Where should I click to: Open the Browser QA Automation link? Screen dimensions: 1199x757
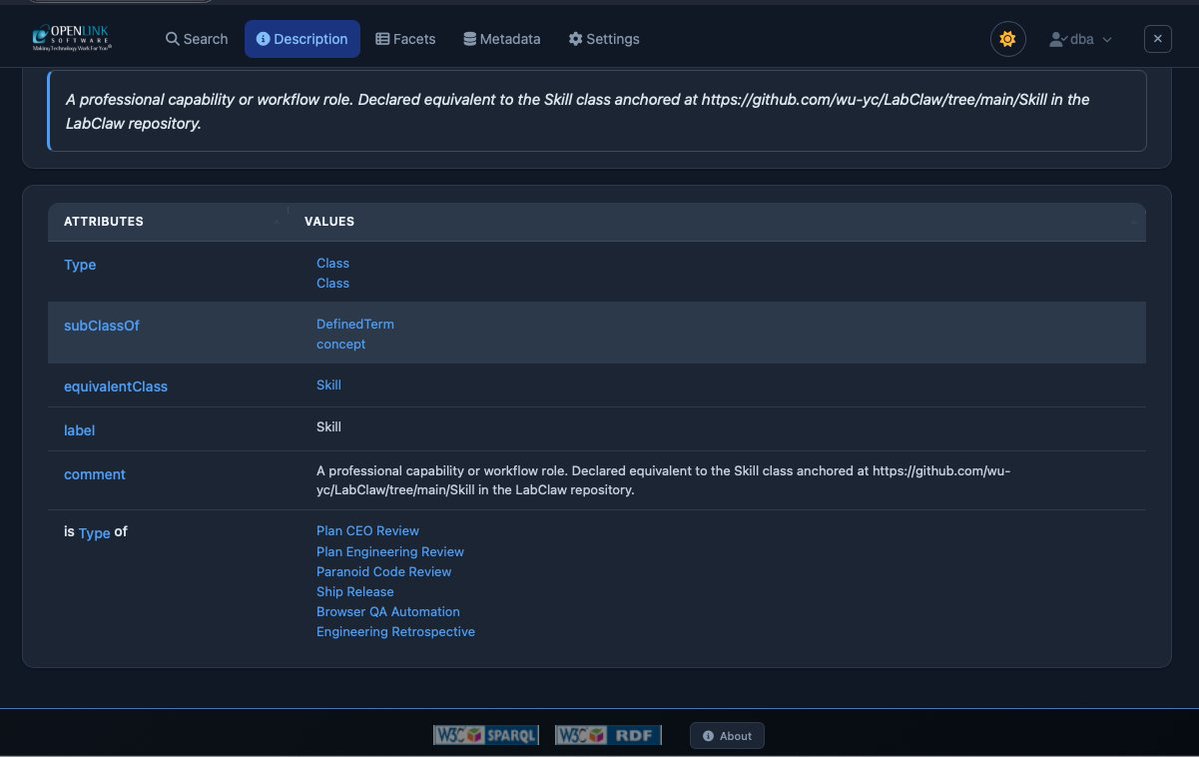click(x=388, y=612)
